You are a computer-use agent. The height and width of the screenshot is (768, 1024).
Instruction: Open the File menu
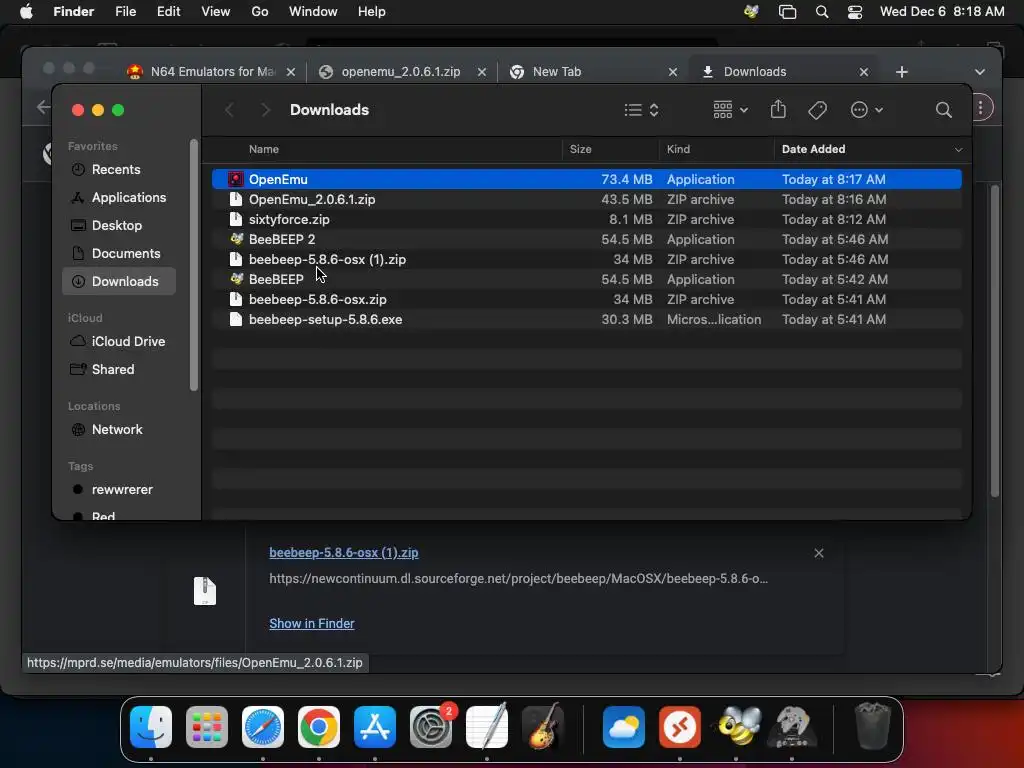125,12
